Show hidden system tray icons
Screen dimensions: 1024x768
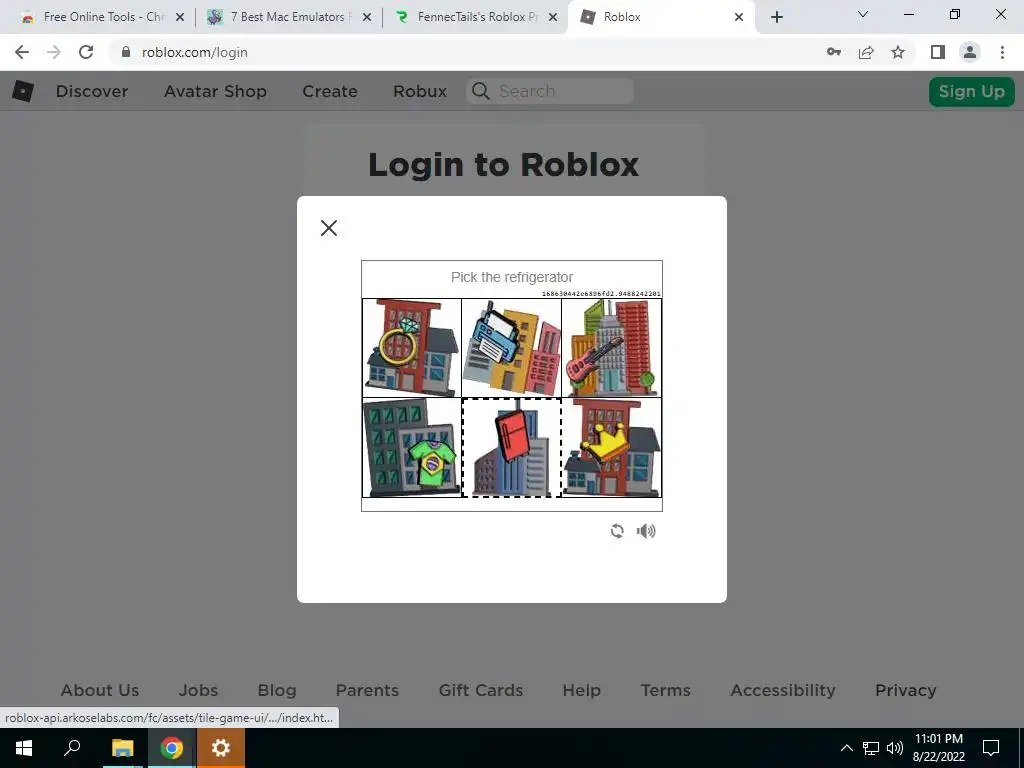(846, 748)
